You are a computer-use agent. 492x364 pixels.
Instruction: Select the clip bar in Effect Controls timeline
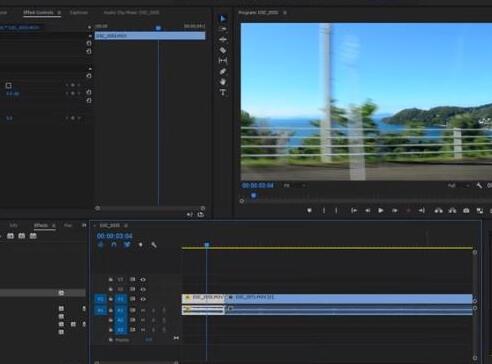pos(150,36)
